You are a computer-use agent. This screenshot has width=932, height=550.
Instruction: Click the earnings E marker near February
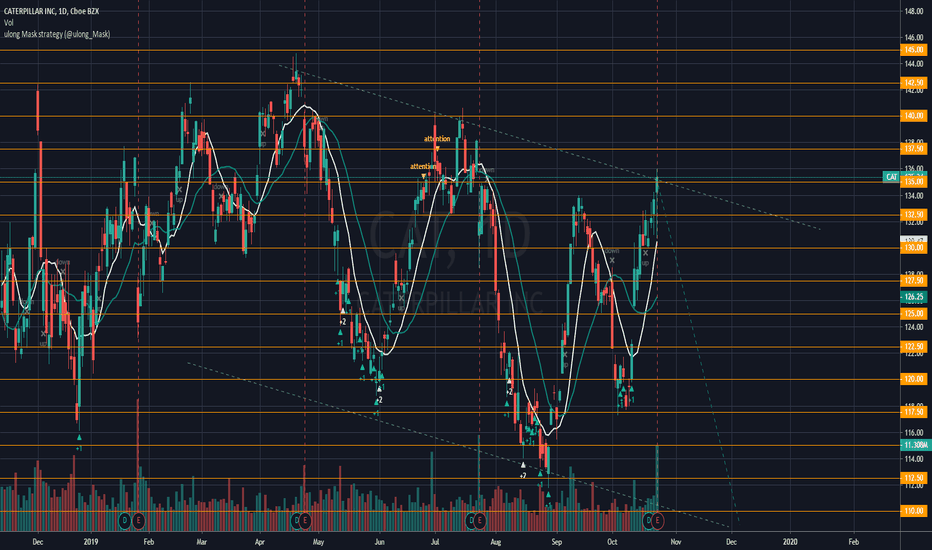pyautogui.click(x=138, y=521)
